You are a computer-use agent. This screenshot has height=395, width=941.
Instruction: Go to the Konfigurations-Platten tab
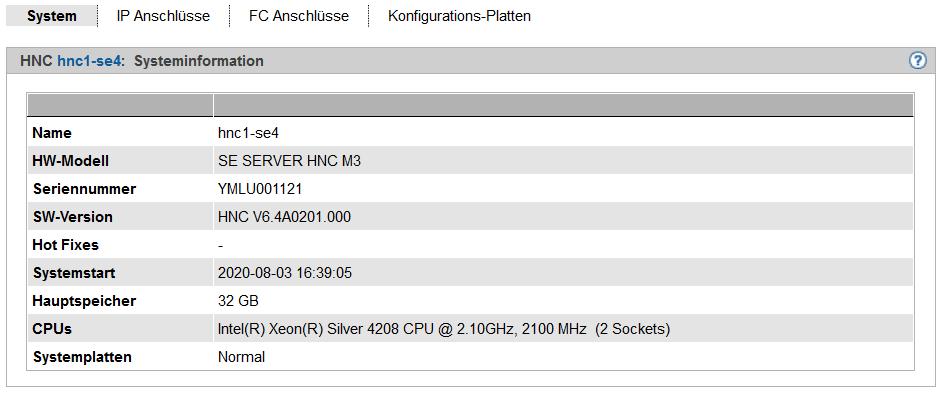tap(459, 16)
